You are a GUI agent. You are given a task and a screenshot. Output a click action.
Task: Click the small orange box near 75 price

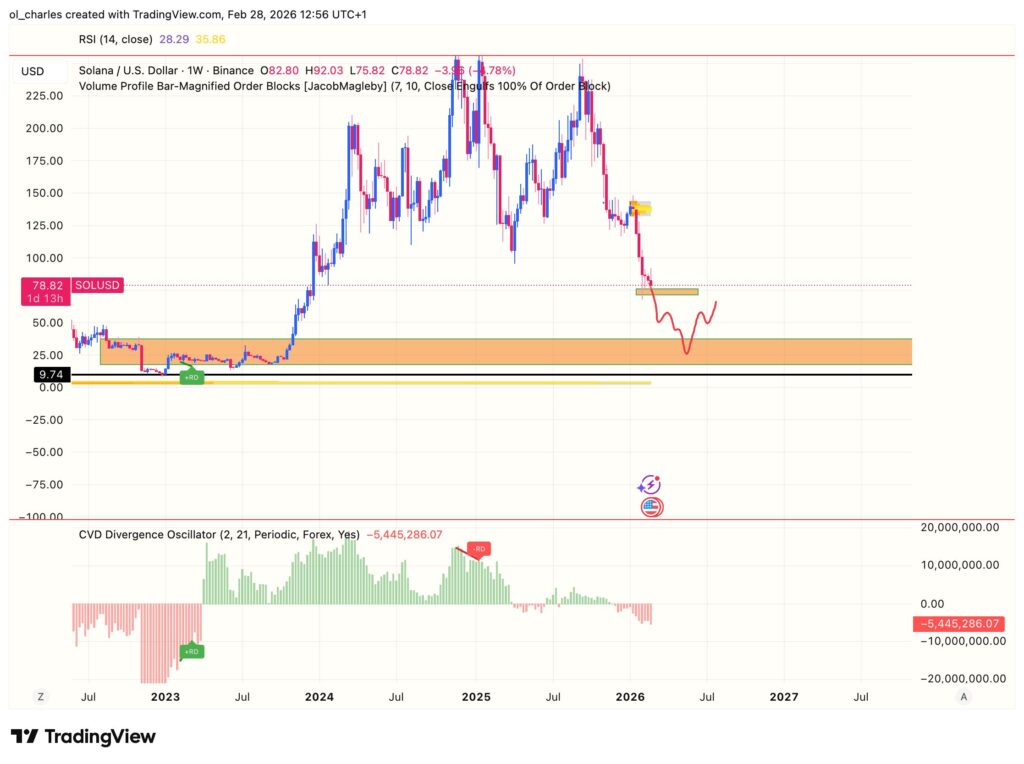coord(667,292)
